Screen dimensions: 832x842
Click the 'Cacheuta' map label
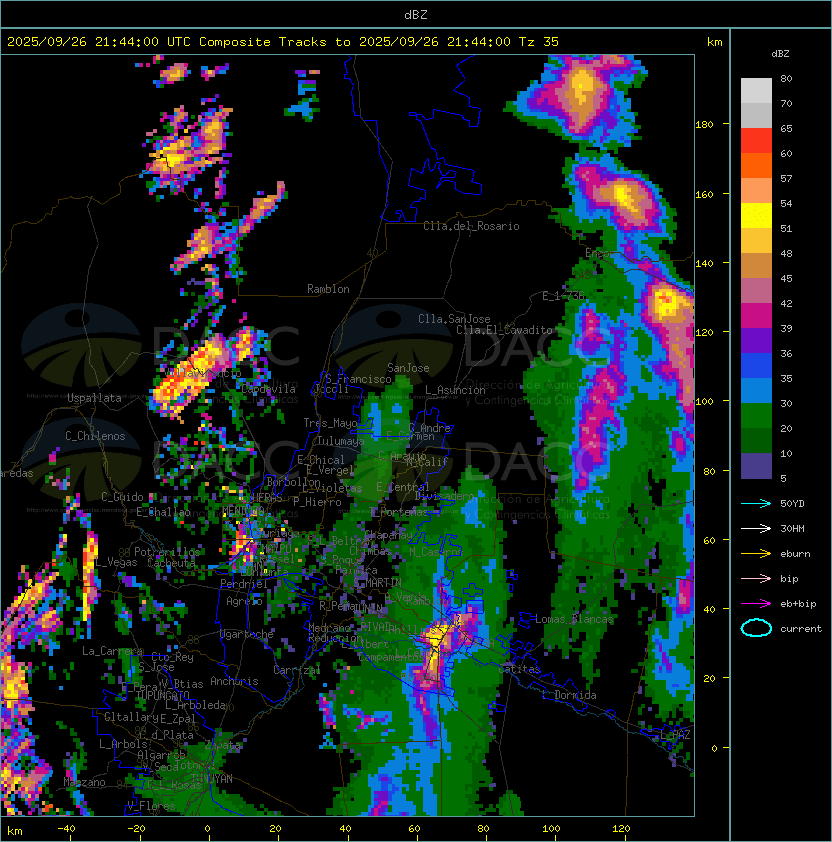coord(171,563)
